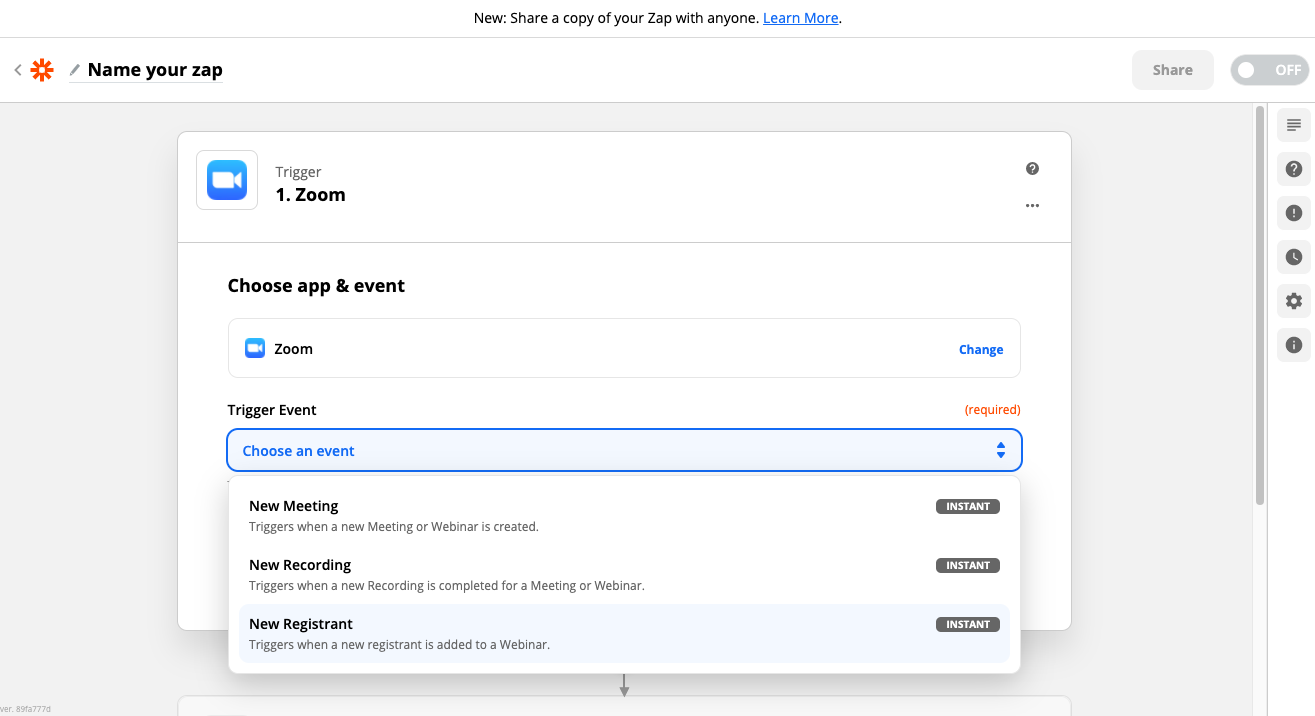
Task: Click the small Zoom icon in app field
Action: pos(255,348)
